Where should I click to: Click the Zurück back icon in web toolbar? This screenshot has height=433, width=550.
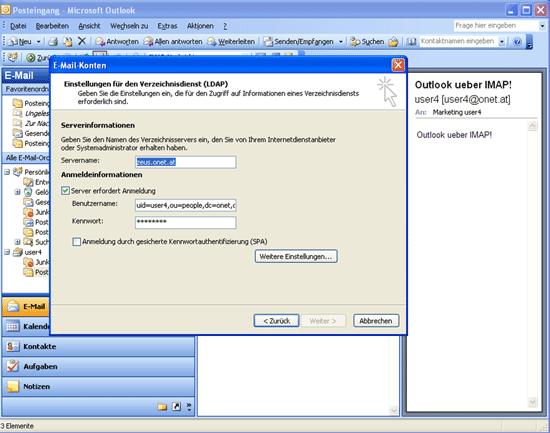coord(31,58)
